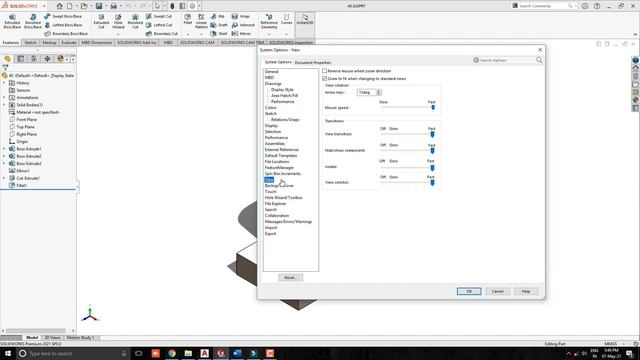Open the PropertyManager tab icon
Viewport: 640px width, 360px height.
20,59
